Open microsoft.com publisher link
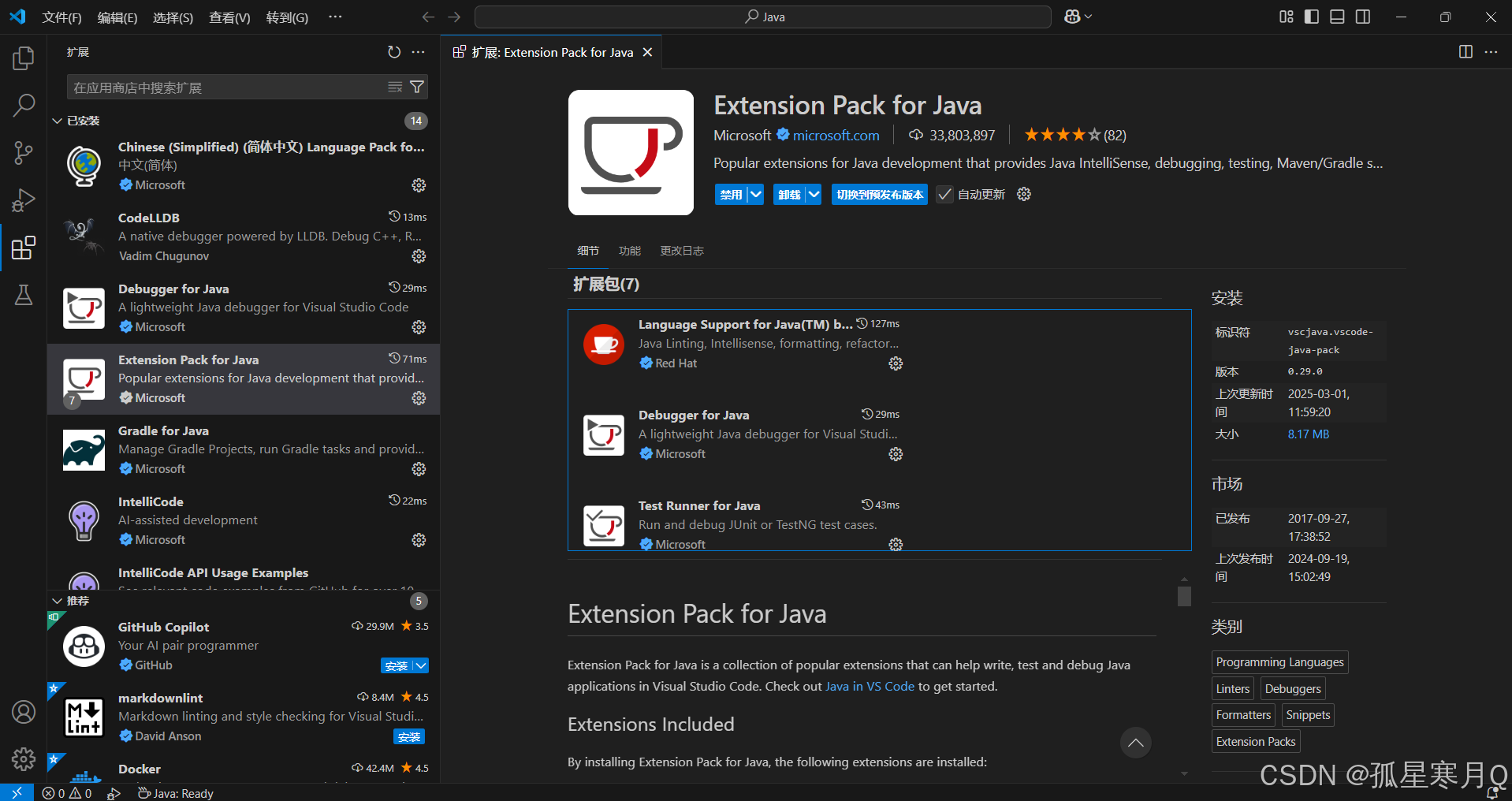 click(x=836, y=136)
